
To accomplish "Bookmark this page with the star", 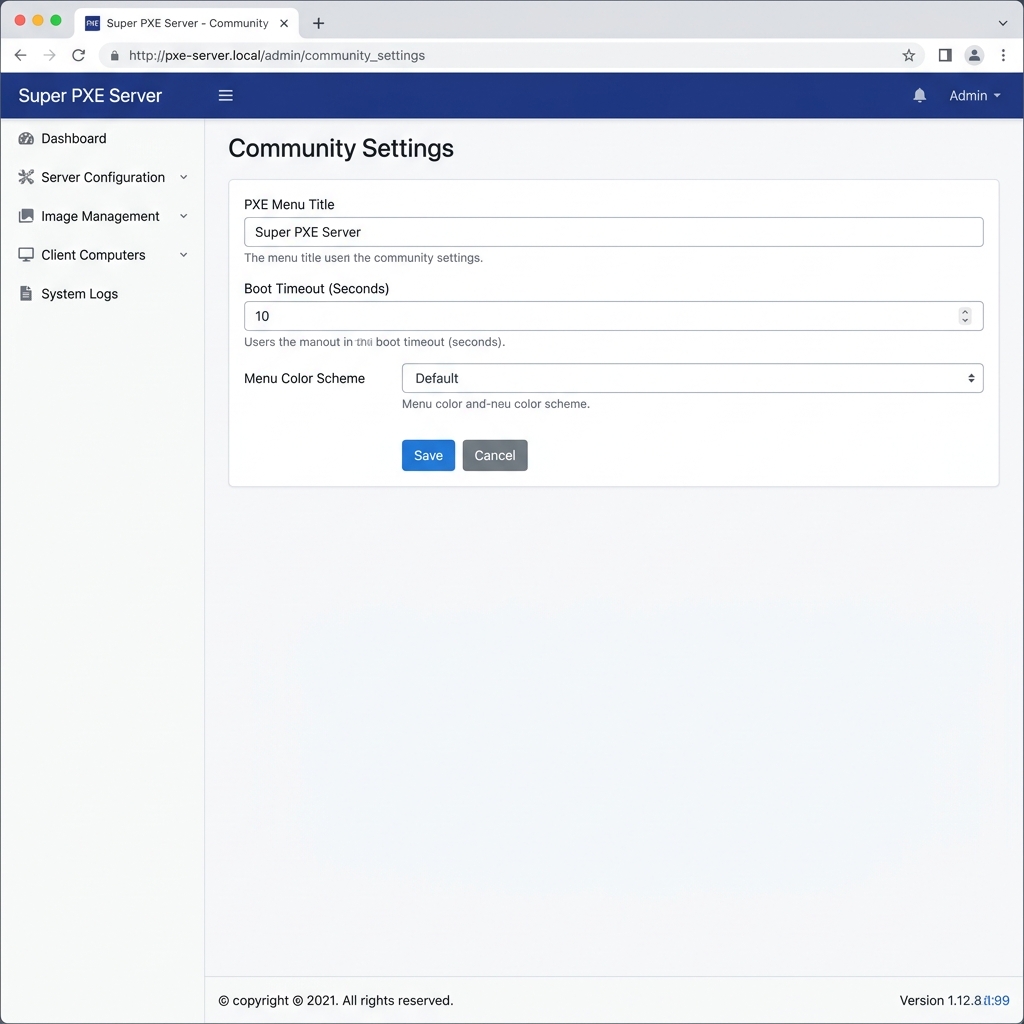I will 908,56.
